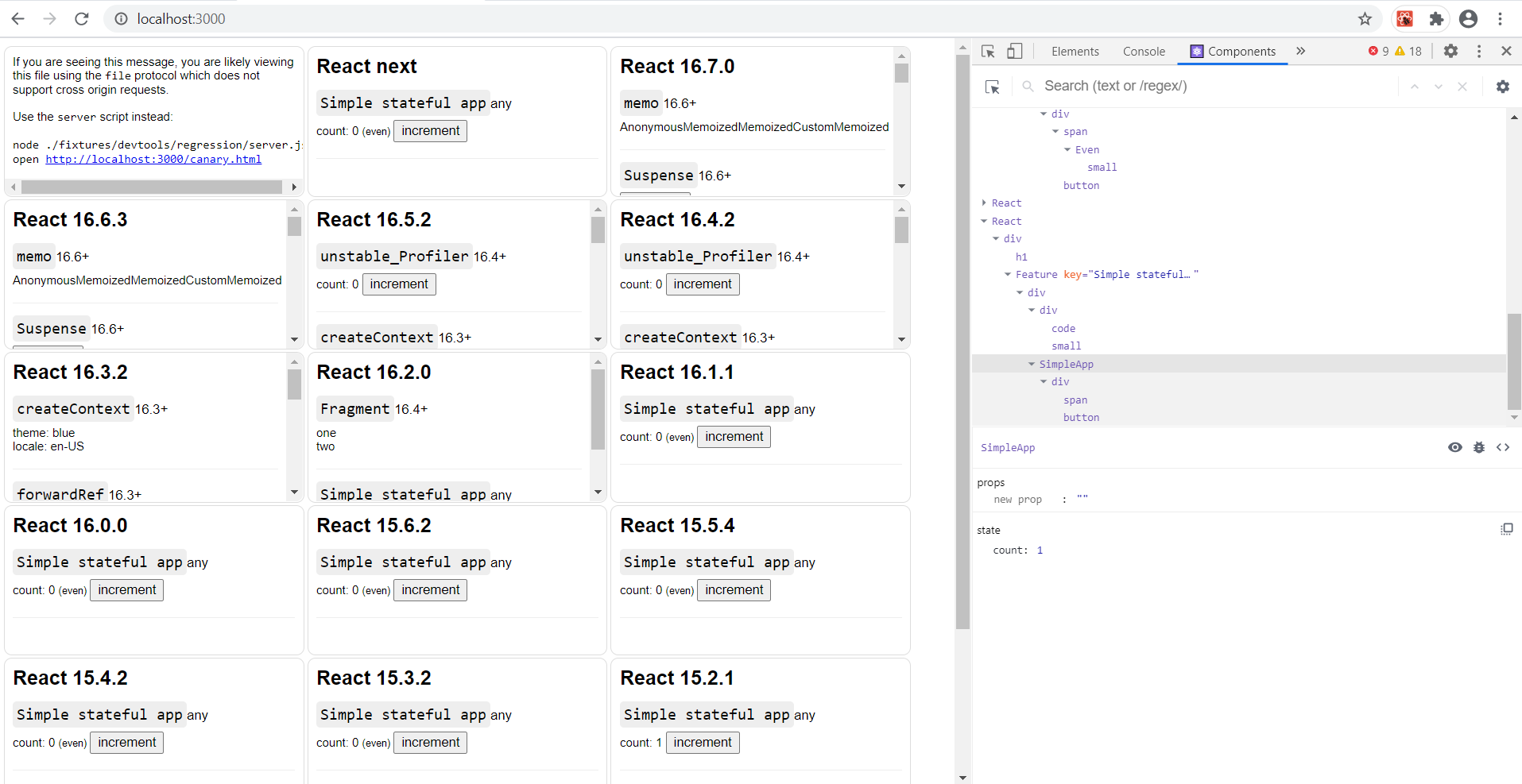The width and height of the screenshot is (1522, 784).
Task: Edit the count state value 1
Action: 1040,550
